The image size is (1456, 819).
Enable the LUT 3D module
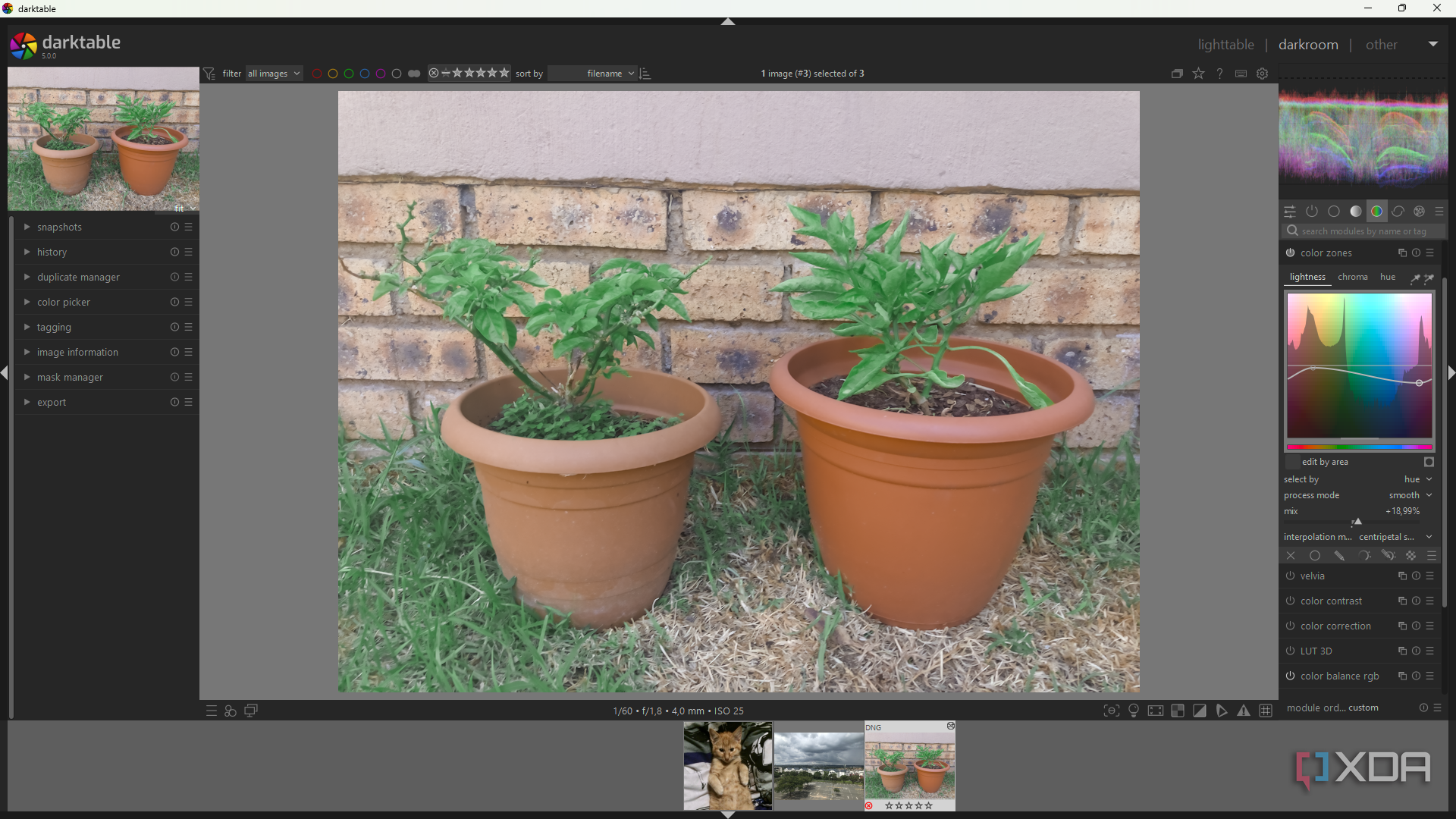(1290, 651)
